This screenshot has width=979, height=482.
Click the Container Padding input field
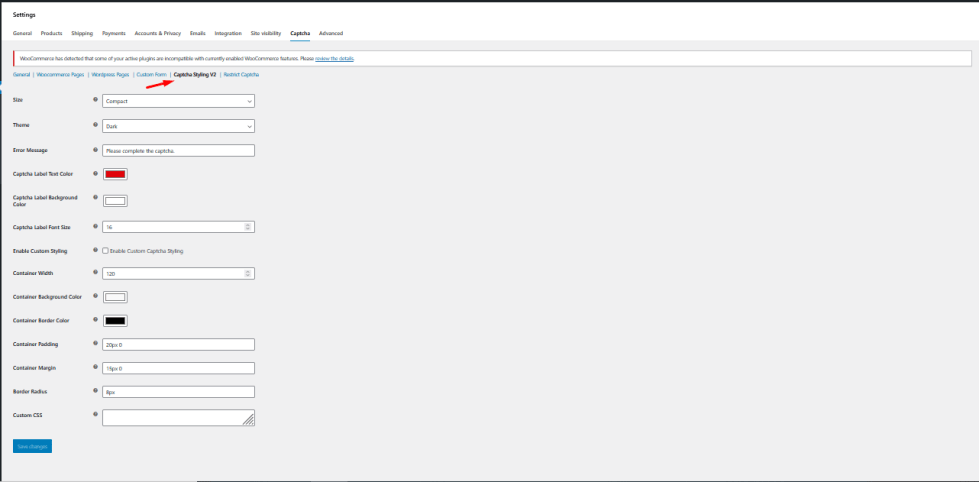coord(178,345)
